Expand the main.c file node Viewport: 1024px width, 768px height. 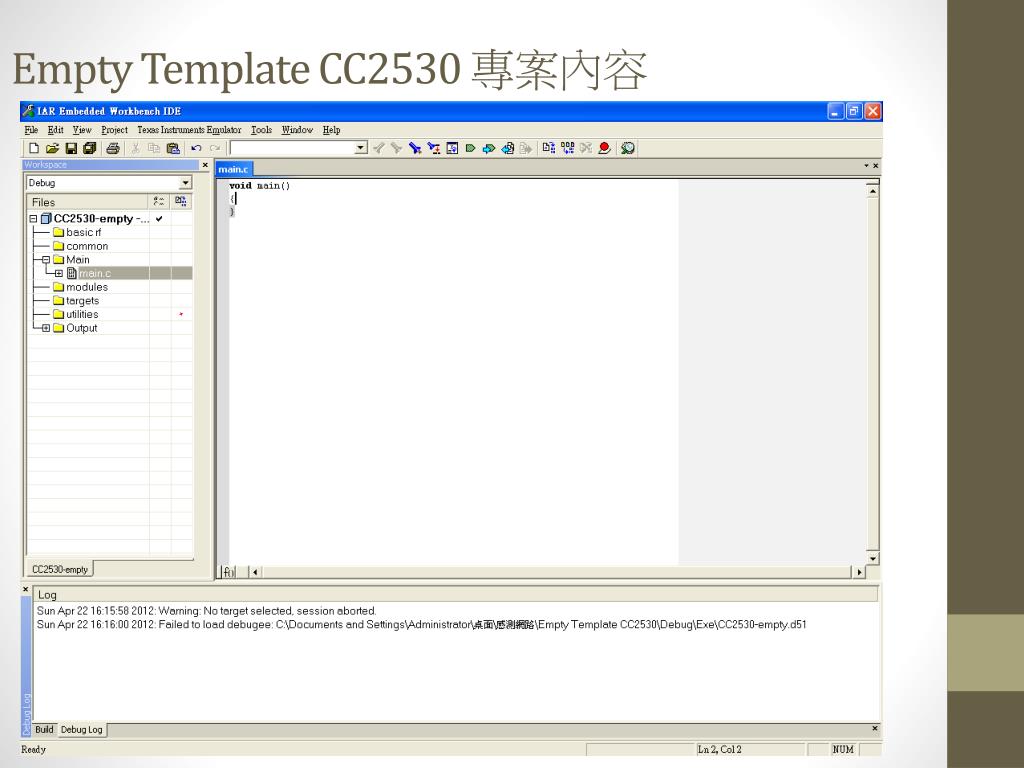coord(59,274)
